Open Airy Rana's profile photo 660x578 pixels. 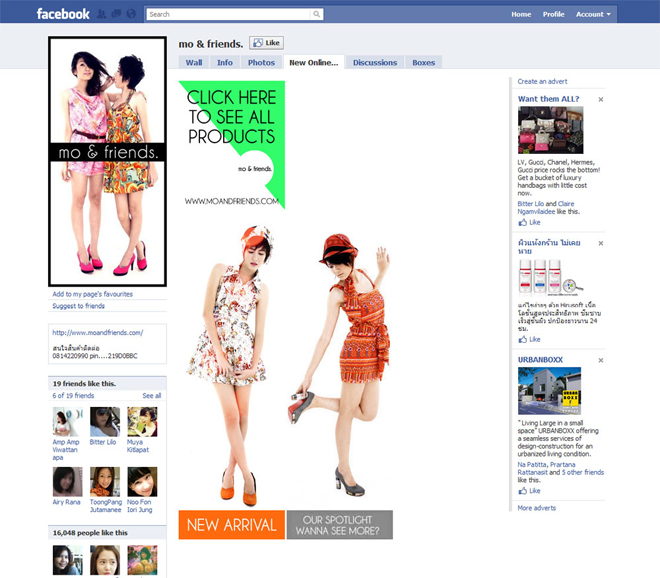[x=67, y=482]
